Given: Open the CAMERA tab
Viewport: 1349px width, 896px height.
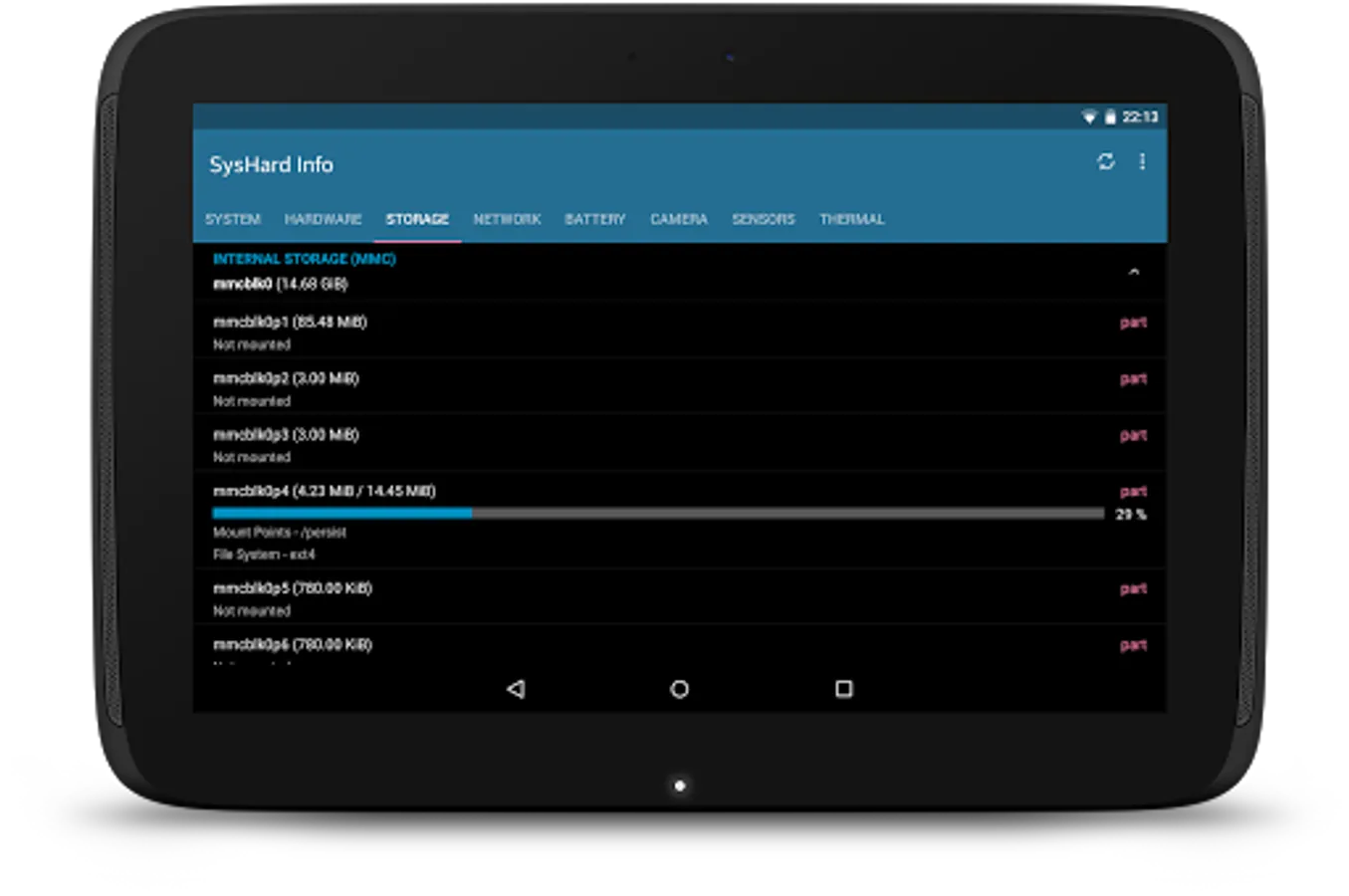Looking at the screenshot, I should pos(679,219).
